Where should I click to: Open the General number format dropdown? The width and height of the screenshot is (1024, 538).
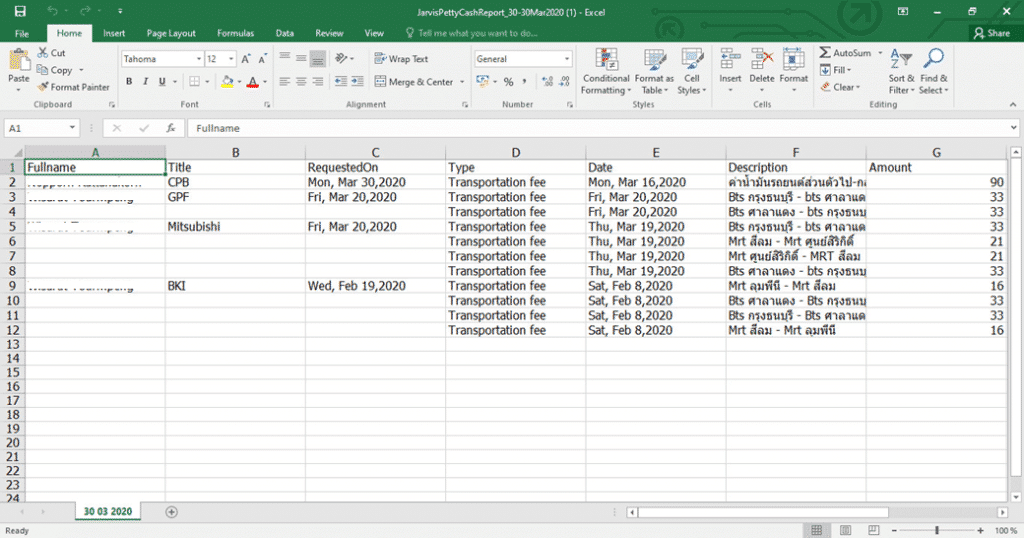coord(567,59)
